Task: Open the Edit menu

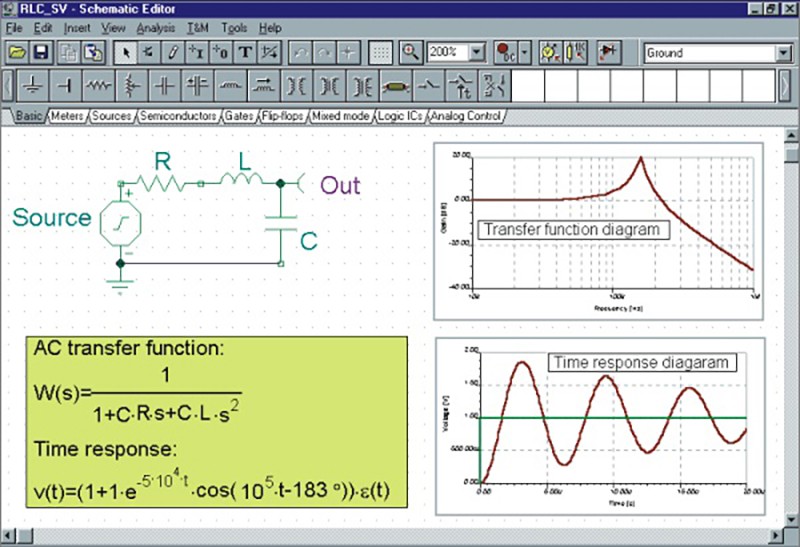Action: pos(43,28)
